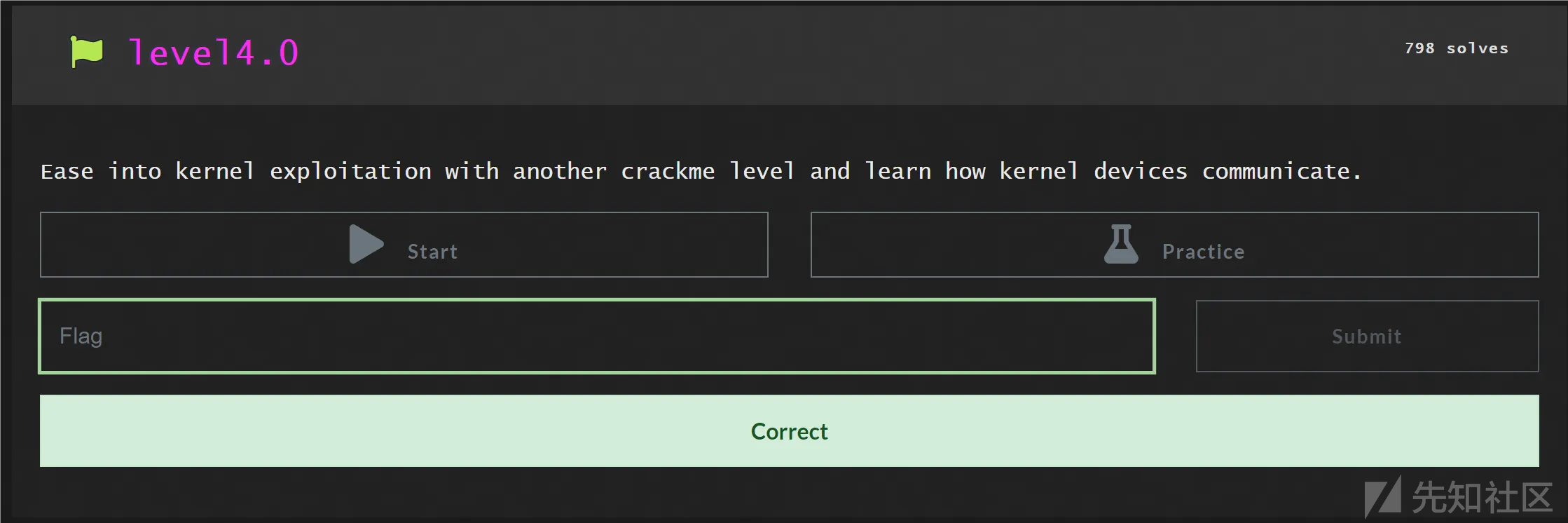Click the Flag placeholder text
This screenshot has height=523, width=1568.
click(81, 337)
